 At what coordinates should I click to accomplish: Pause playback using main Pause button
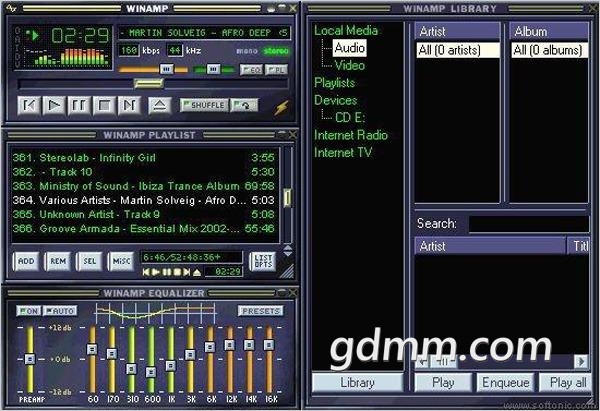coord(79,105)
